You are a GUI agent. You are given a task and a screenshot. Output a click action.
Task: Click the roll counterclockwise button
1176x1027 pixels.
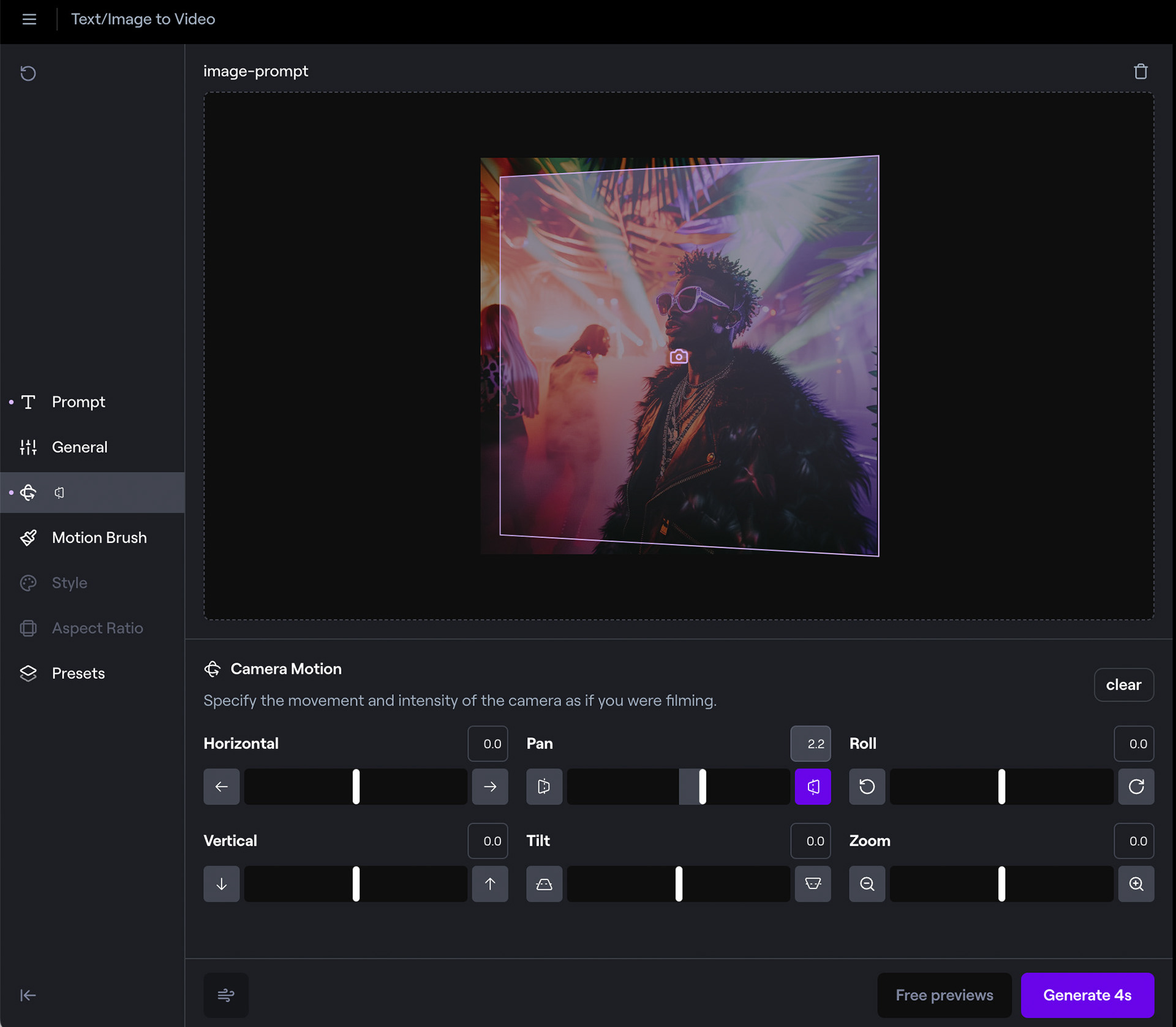tap(867, 786)
